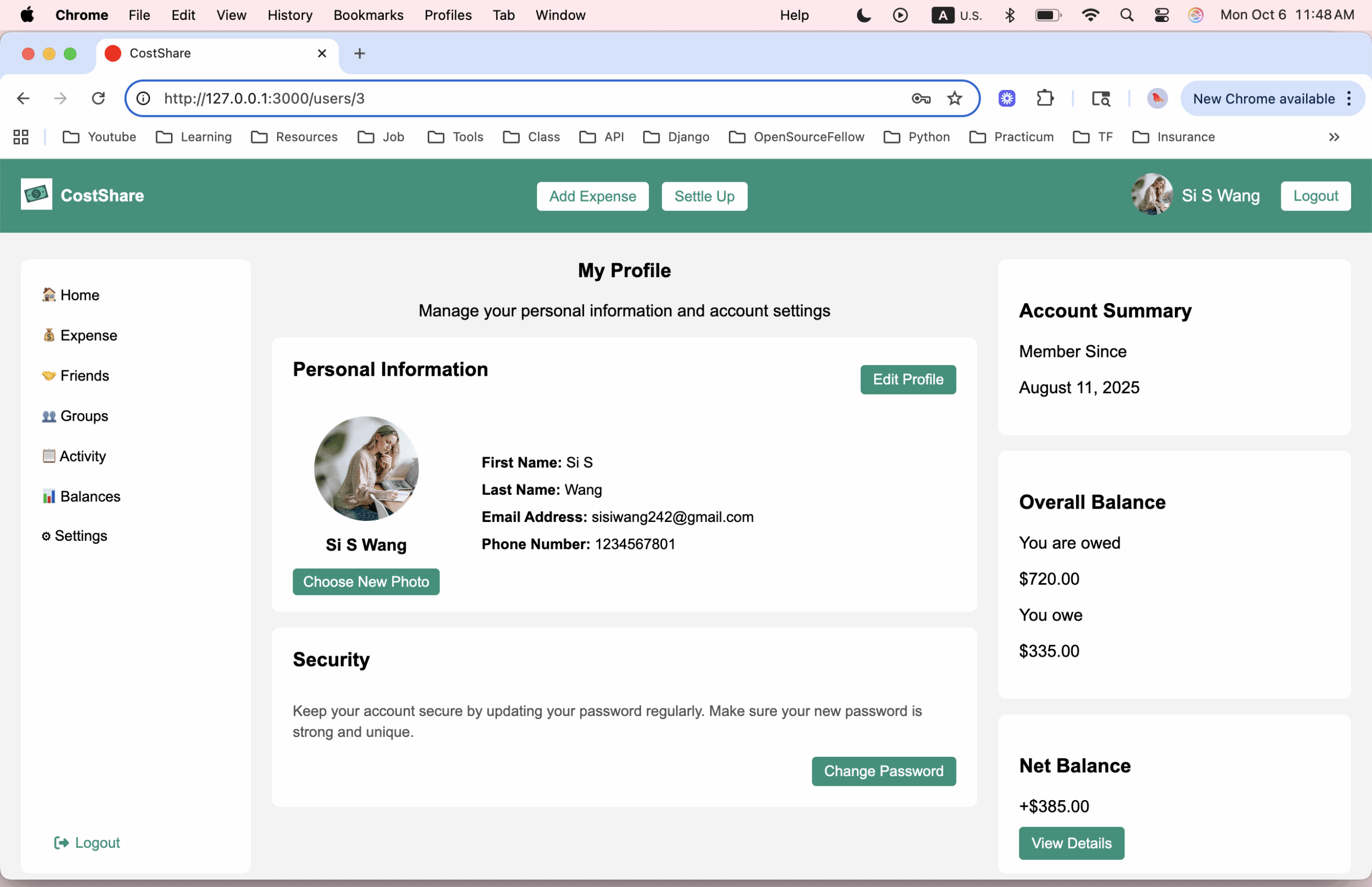Open macOS Spotlight search icon
Screen dimensions: 1372x887
coord(1127,15)
